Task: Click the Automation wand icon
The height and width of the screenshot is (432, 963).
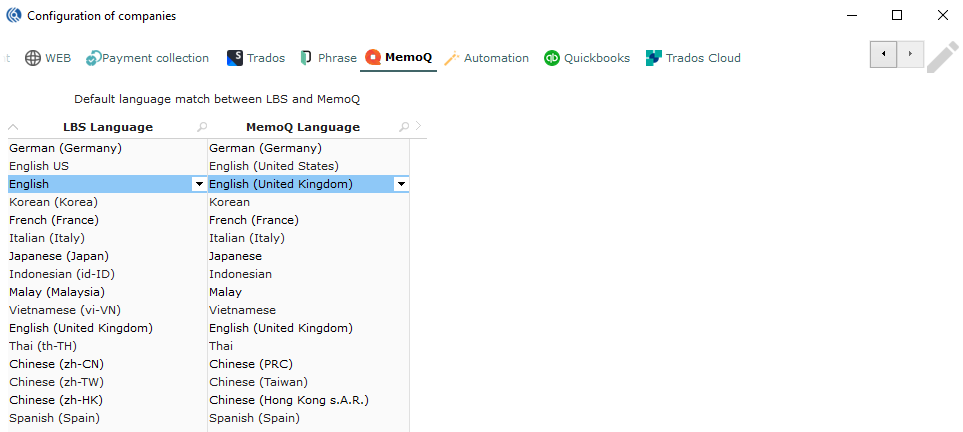Action: pyautogui.click(x=452, y=58)
